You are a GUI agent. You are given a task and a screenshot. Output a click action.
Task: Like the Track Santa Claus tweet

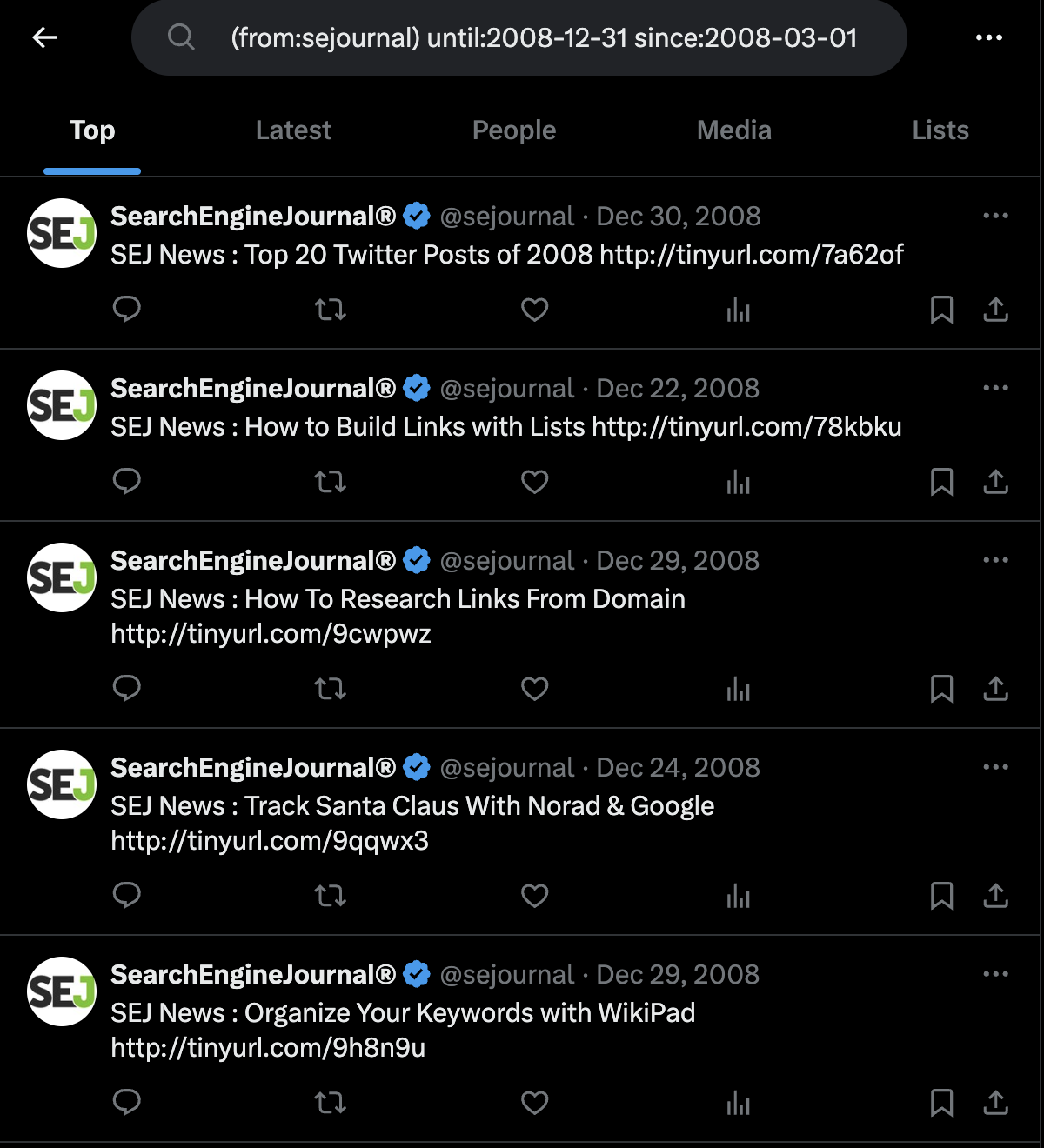click(534, 896)
